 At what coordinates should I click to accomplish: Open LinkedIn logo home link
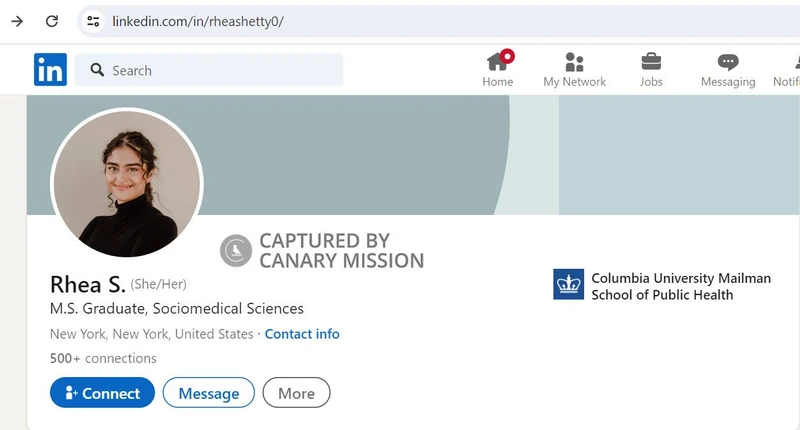(x=51, y=69)
